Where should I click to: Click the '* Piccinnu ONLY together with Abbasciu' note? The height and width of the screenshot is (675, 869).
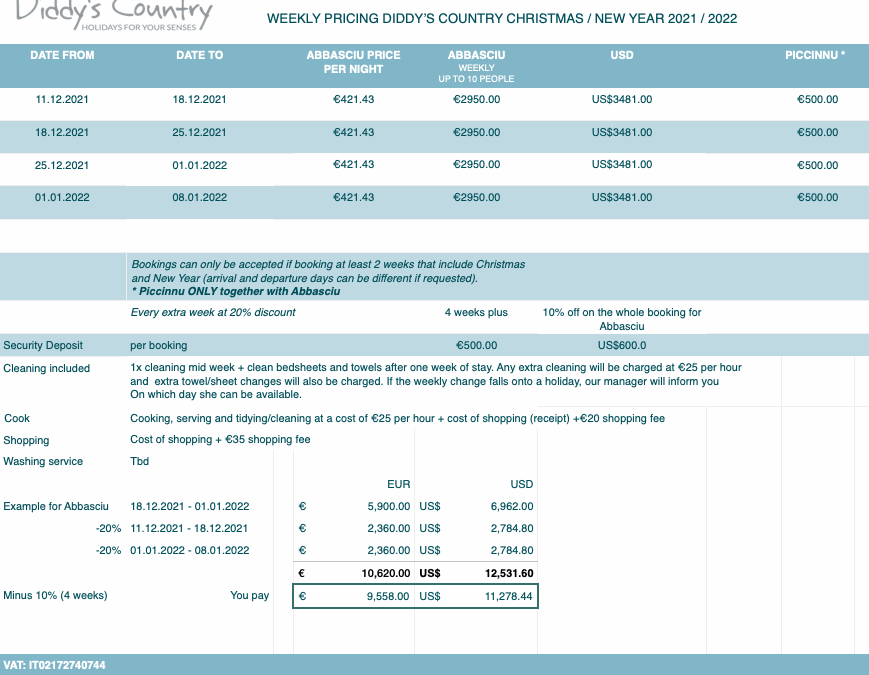click(x=236, y=292)
